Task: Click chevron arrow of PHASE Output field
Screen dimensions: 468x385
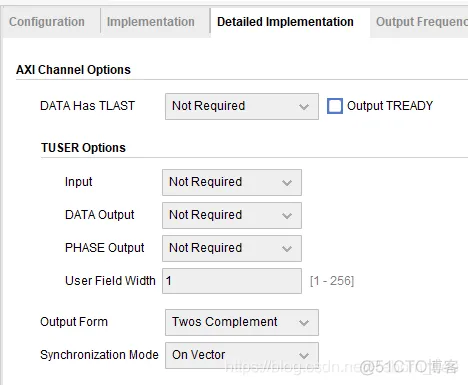Action: pos(287,249)
